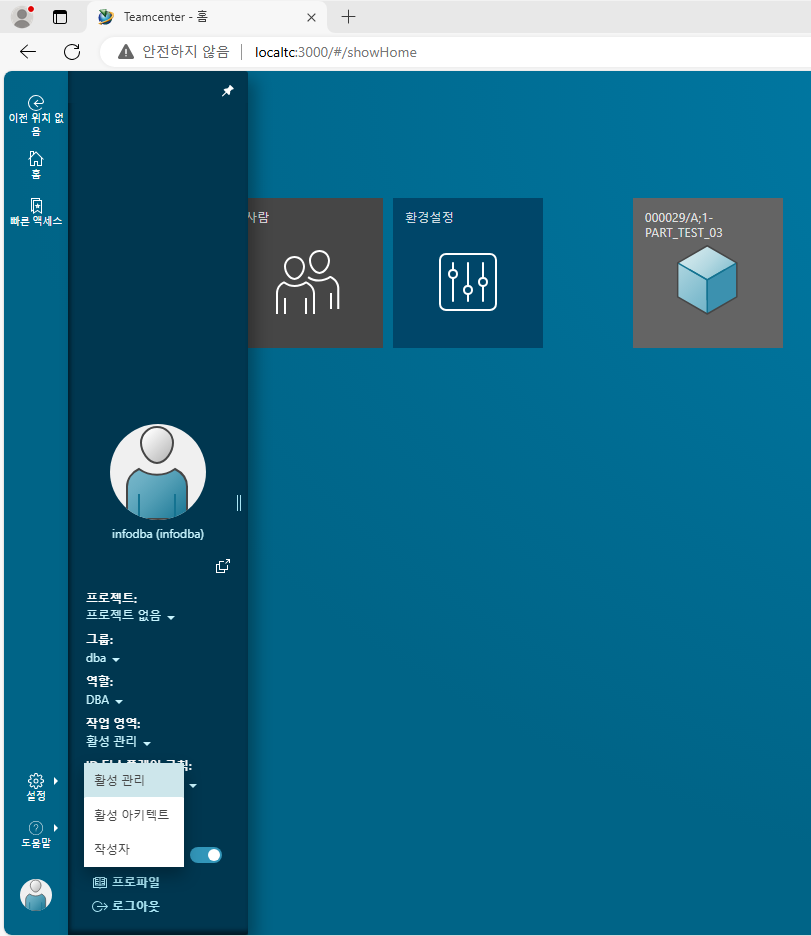Image resolution: width=811 pixels, height=936 pixels.
Task: Open the help (도움말) question mark icon
Action: pos(36,828)
